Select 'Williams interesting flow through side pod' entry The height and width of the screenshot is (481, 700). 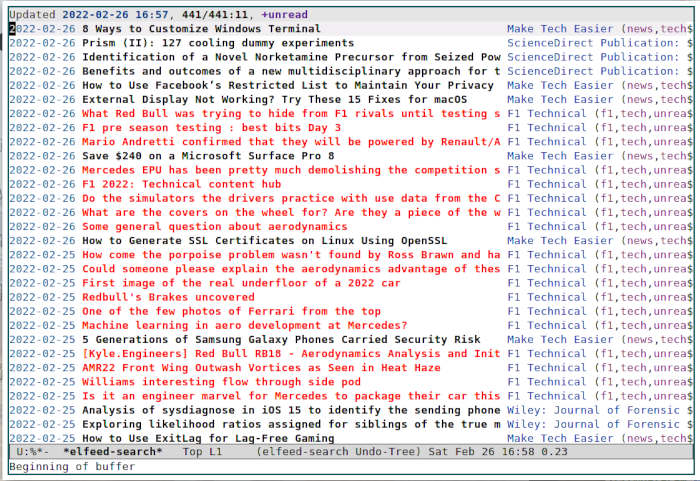tap(221, 382)
